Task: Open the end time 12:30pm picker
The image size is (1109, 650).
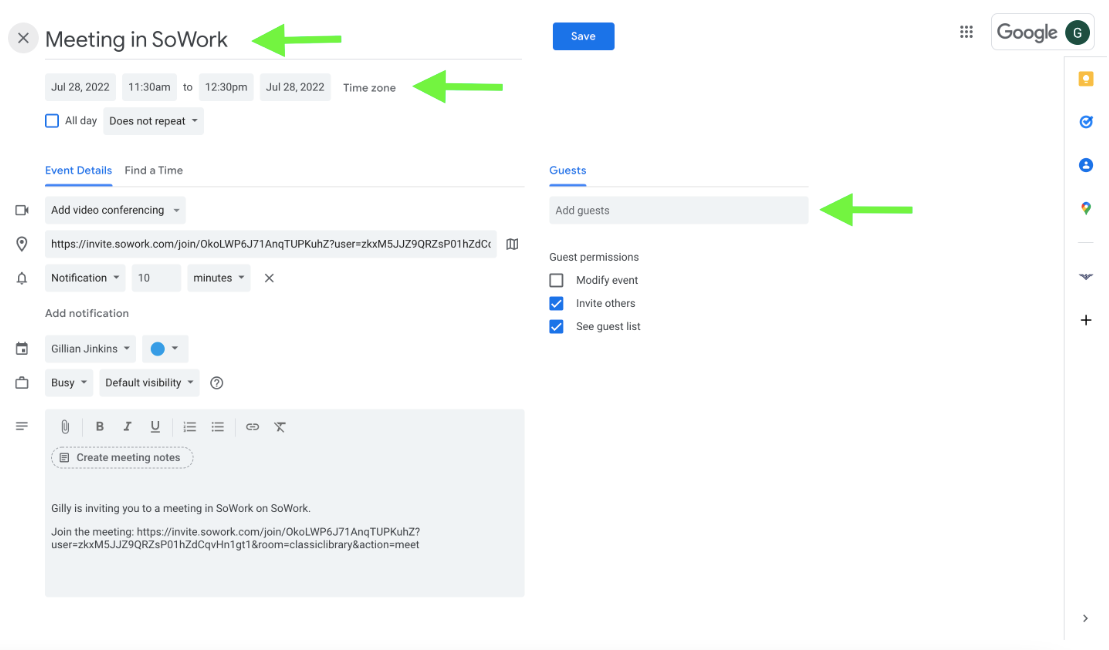Action: pos(226,87)
